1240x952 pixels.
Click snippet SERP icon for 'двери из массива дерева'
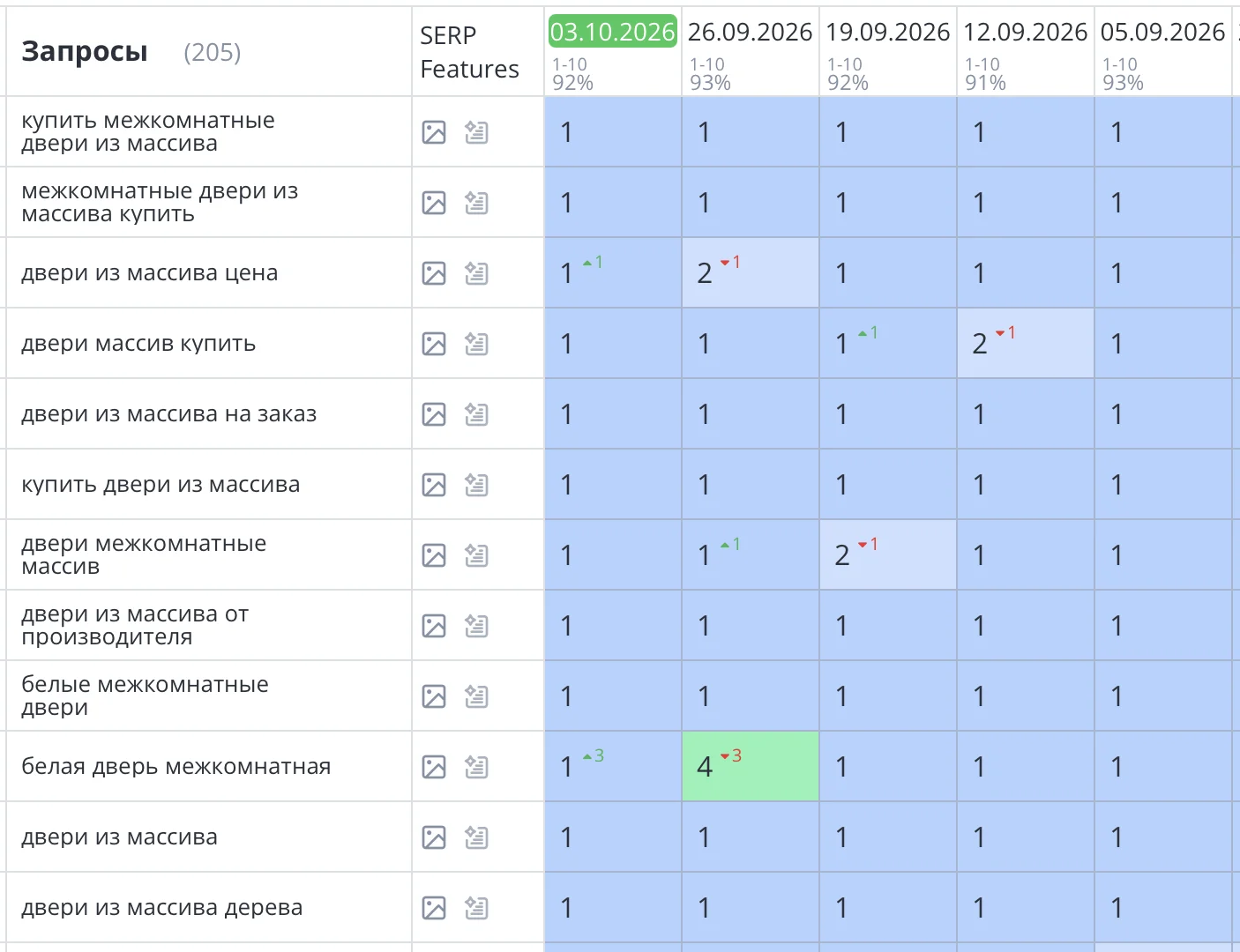(476, 908)
